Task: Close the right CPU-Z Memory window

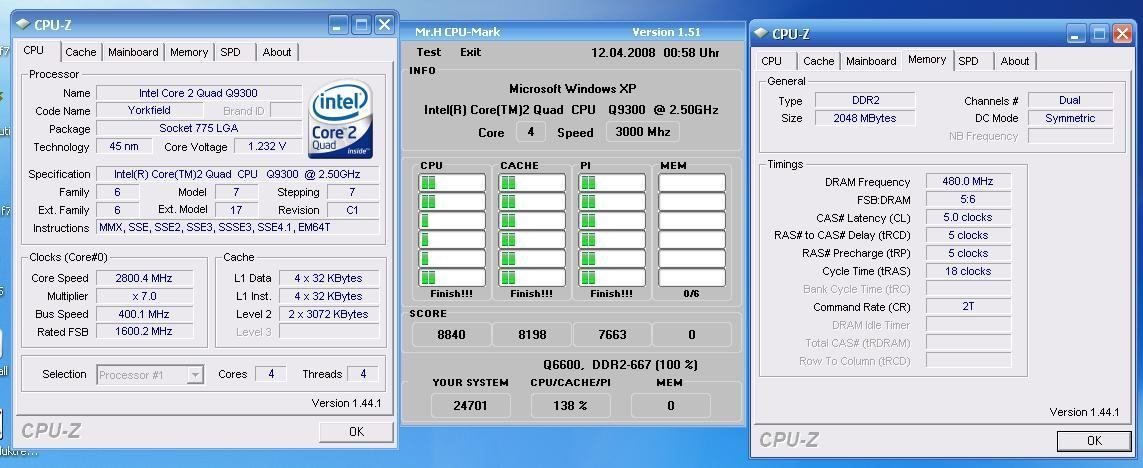Action: (x=1123, y=34)
